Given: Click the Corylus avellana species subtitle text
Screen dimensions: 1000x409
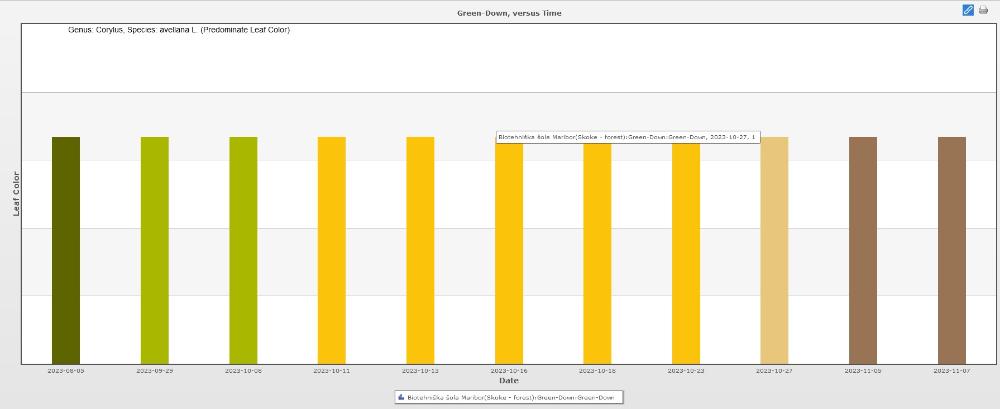Looking at the screenshot, I should 179,30.
